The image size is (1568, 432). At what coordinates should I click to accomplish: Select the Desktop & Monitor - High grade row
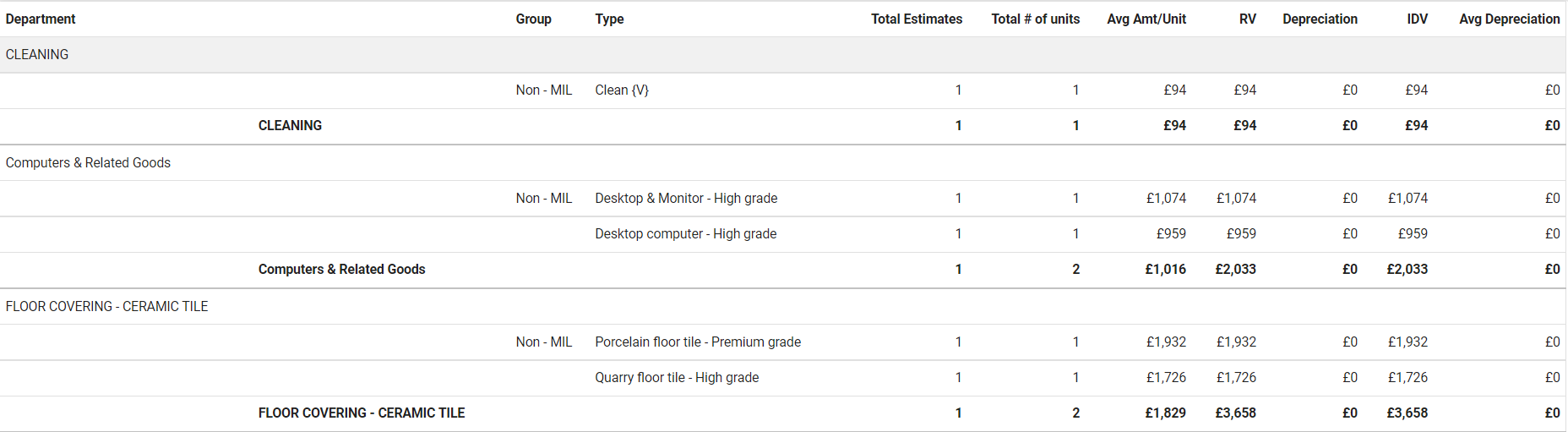686,198
